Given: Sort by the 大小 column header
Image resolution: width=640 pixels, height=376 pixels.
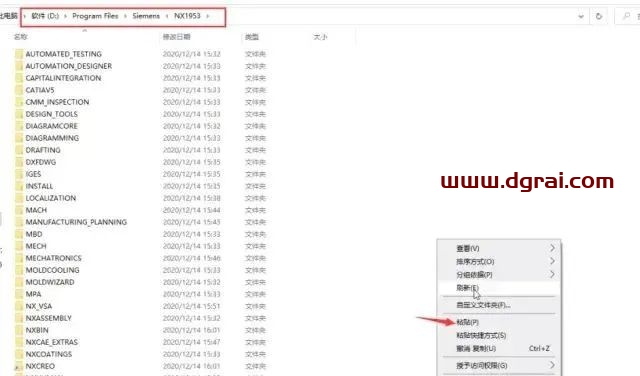Looking at the screenshot, I should pos(320,37).
